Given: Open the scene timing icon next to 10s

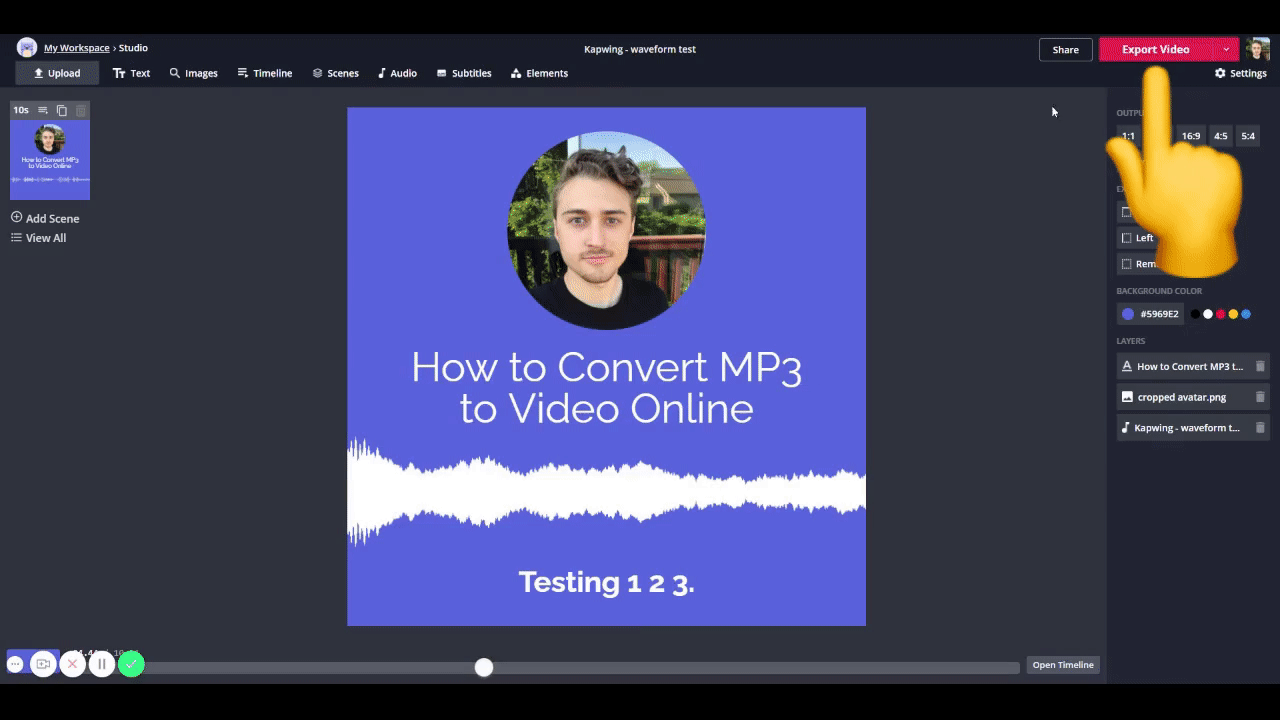Looking at the screenshot, I should point(43,110).
